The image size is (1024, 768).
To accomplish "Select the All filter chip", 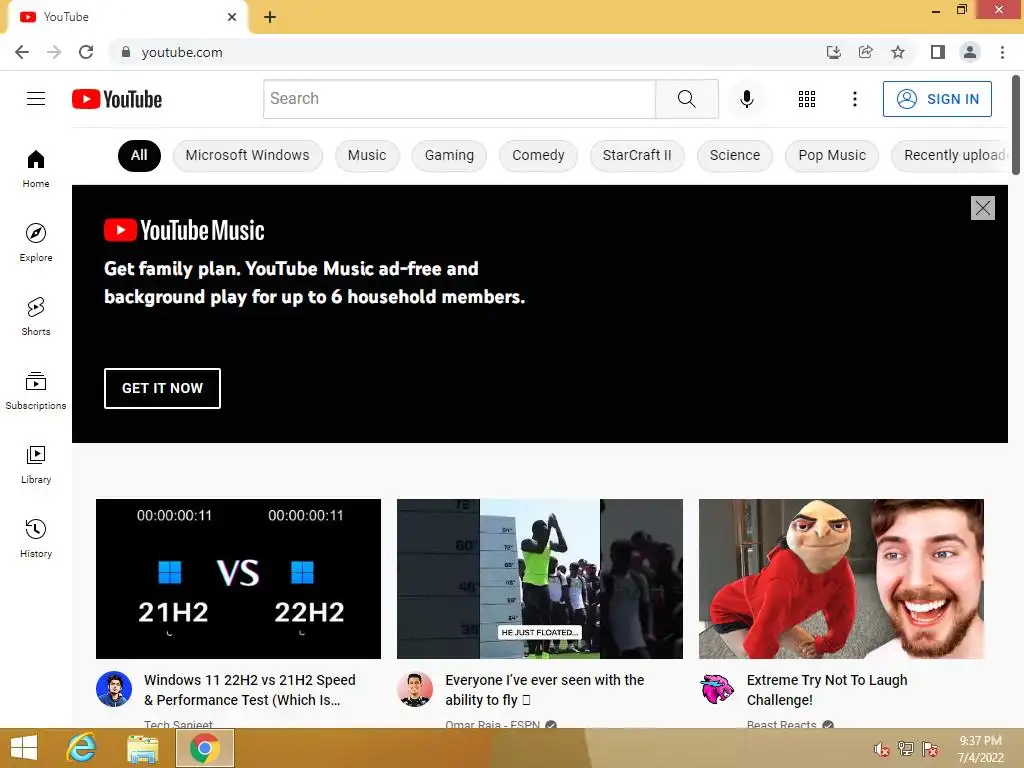I will tap(139, 155).
